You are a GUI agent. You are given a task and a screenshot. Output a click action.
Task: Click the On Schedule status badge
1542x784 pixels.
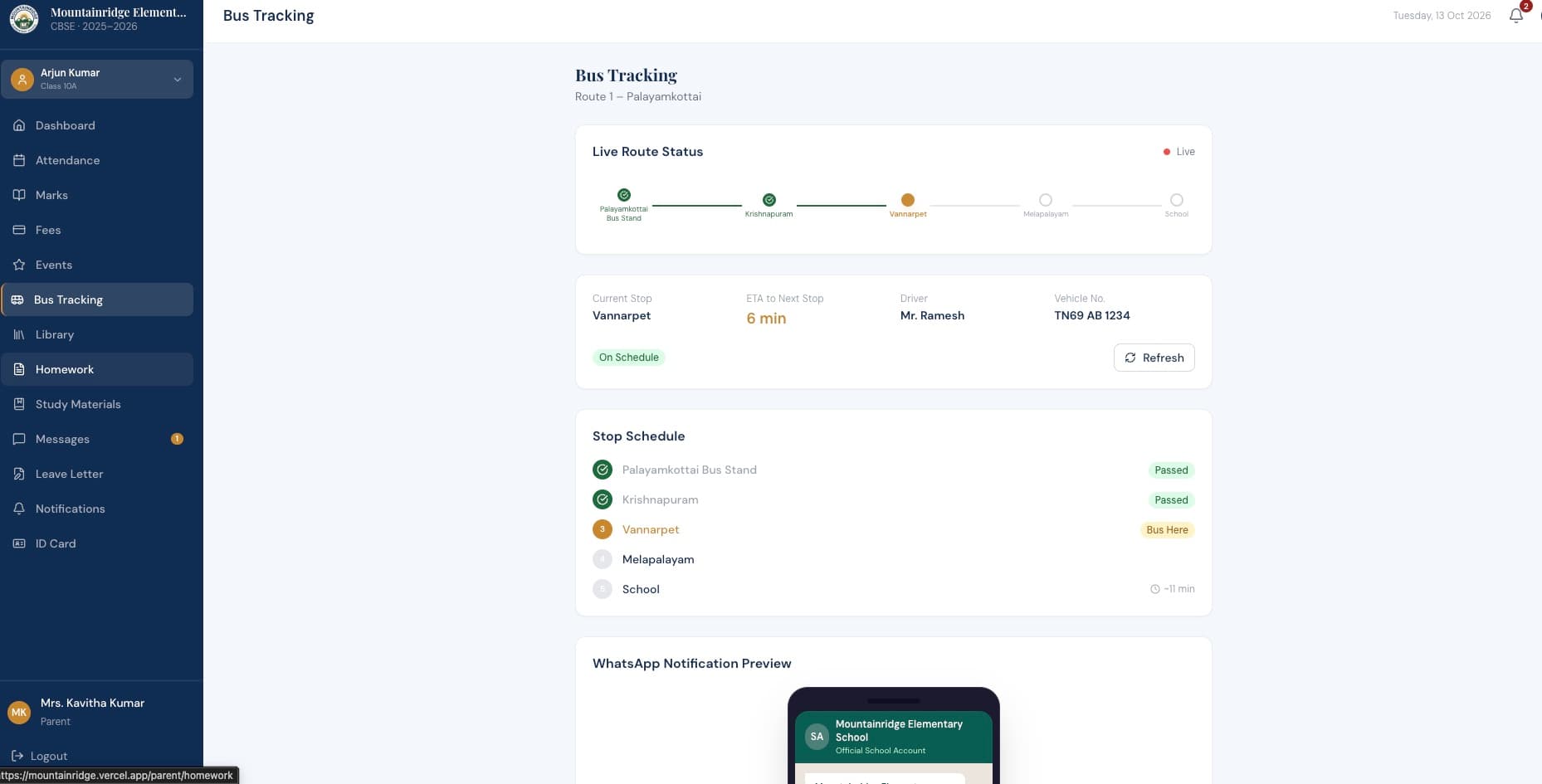coord(629,358)
